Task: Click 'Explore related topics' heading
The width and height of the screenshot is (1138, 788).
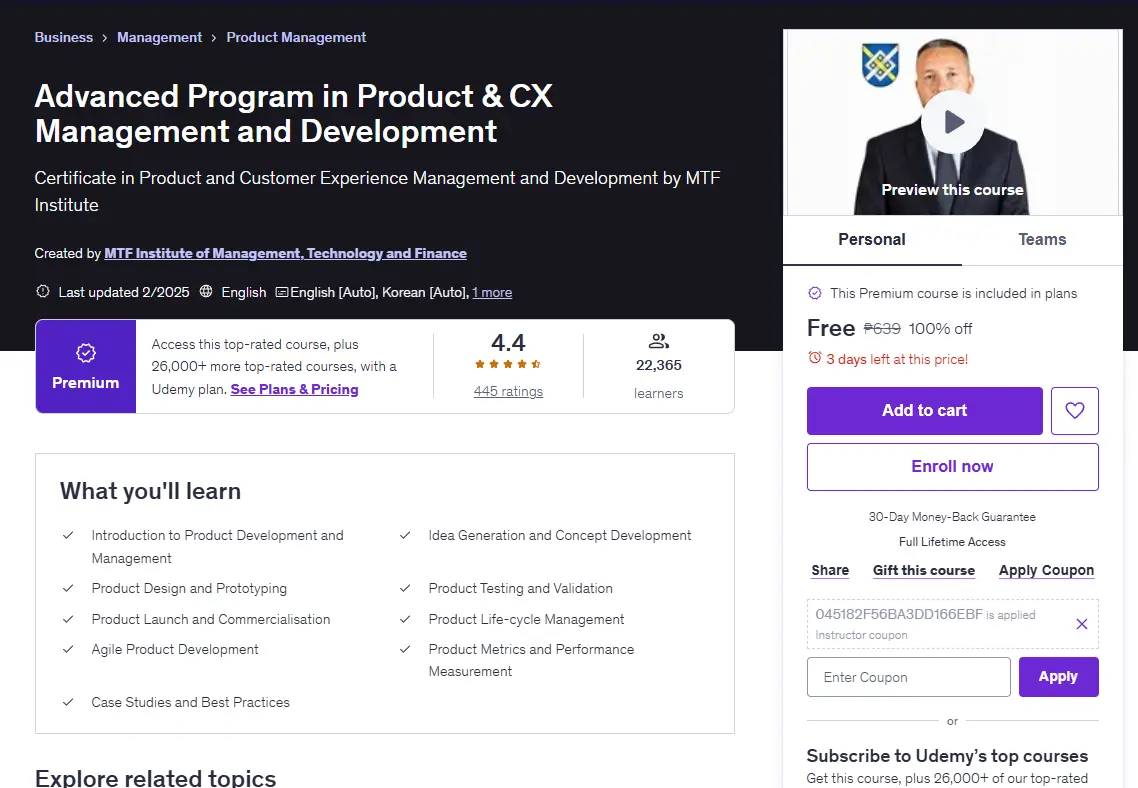Action: tap(155, 778)
